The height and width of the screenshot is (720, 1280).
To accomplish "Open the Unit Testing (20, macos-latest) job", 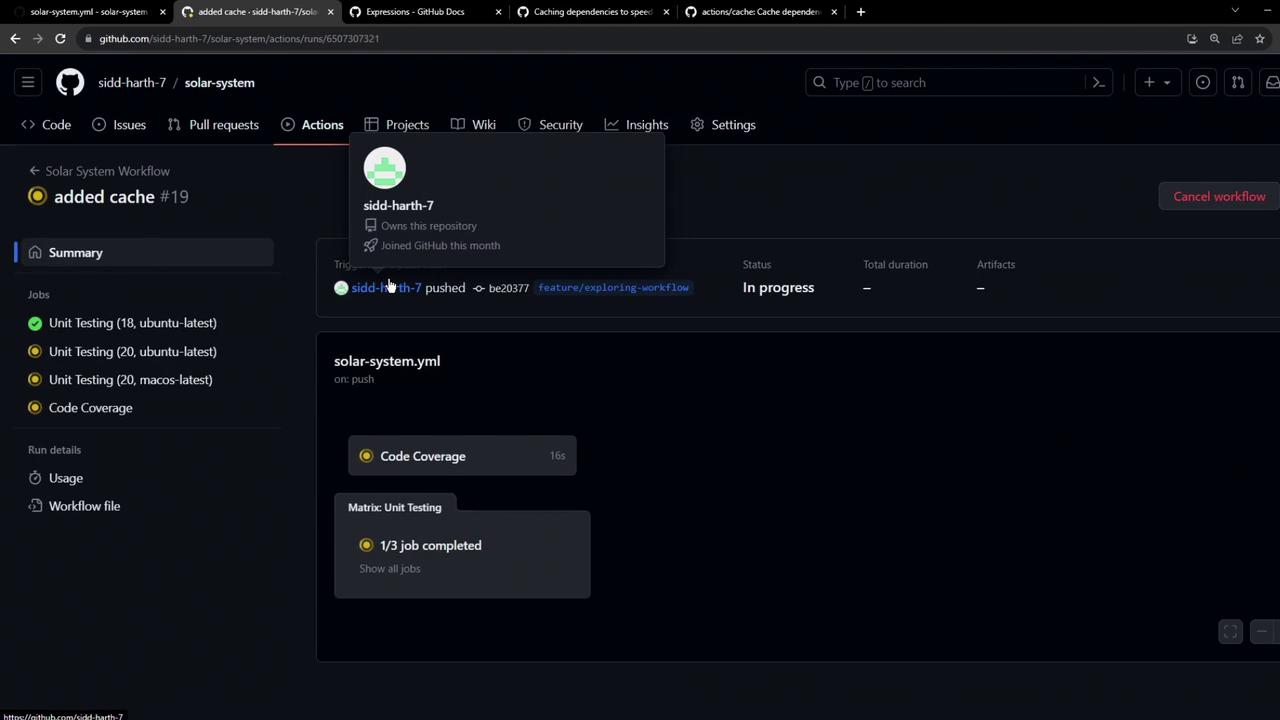I will [131, 380].
